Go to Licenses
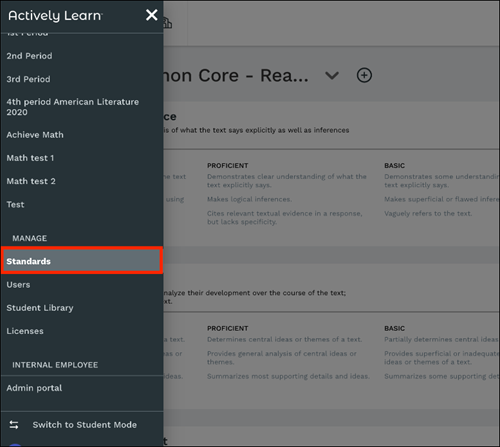The width and height of the screenshot is (500, 447). click(25, 331)
